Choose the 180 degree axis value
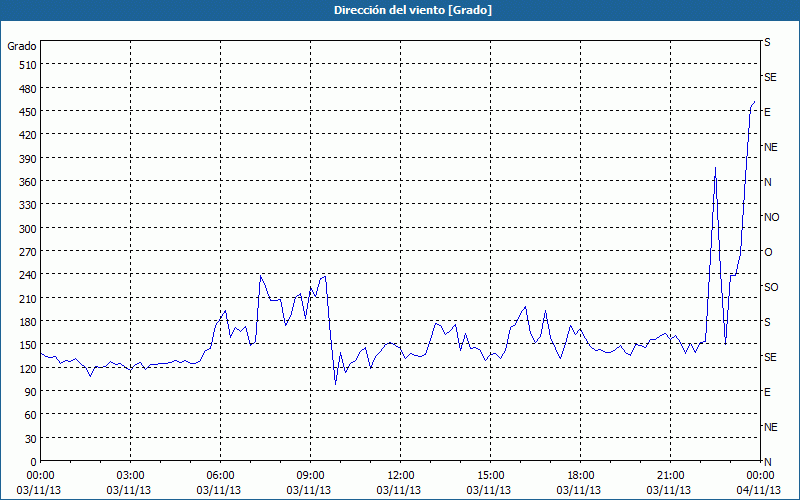This screenshot has height=500, width=800. point(28,322)
